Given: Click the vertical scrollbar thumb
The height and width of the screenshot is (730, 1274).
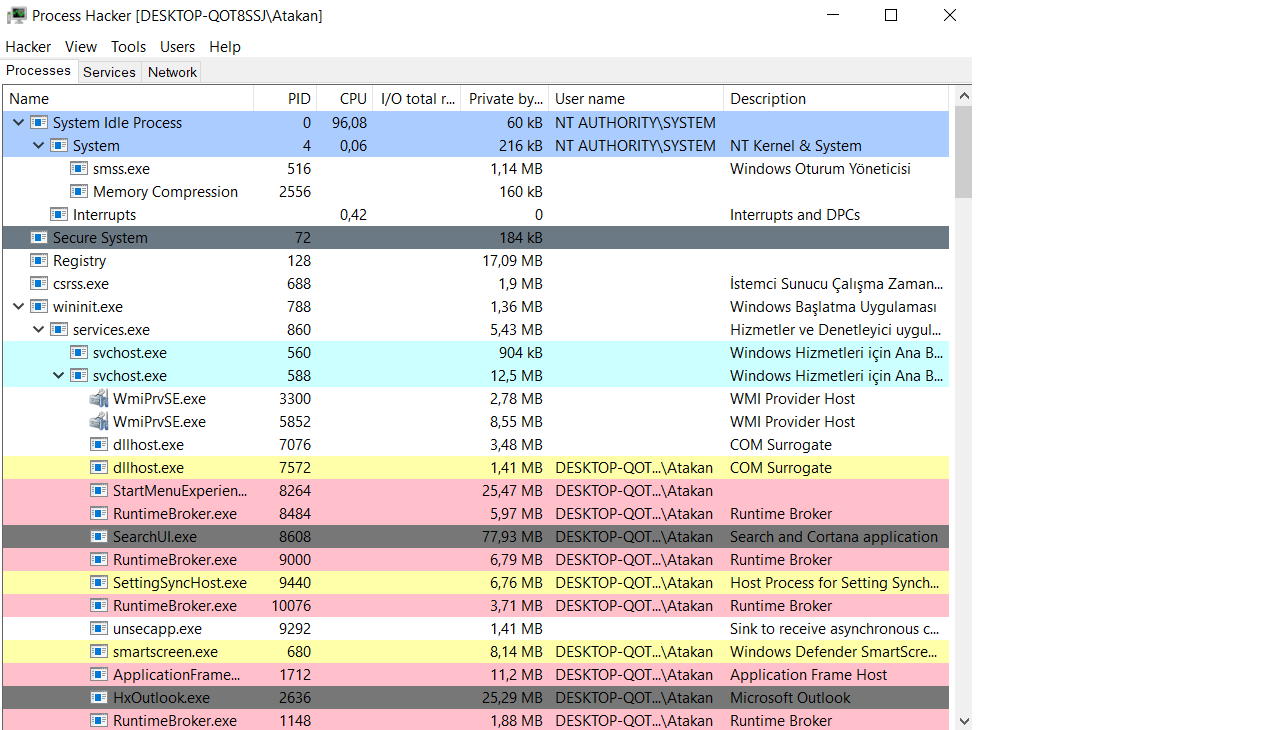Looking at the screenshot, I should pos(964,152).
